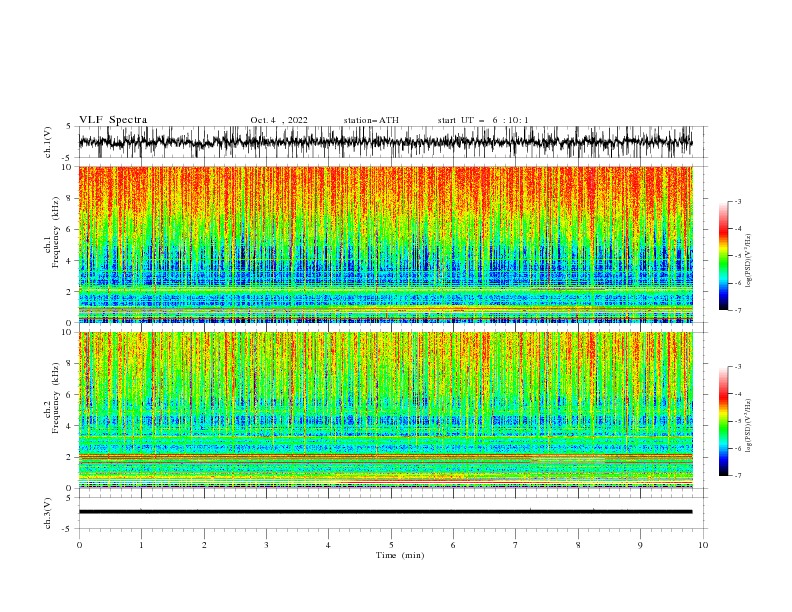Click the "-7" label on the ch.2 color bar
Viewport: 792px width, 612px height.
pyautogui.click(x=737, y=475)
